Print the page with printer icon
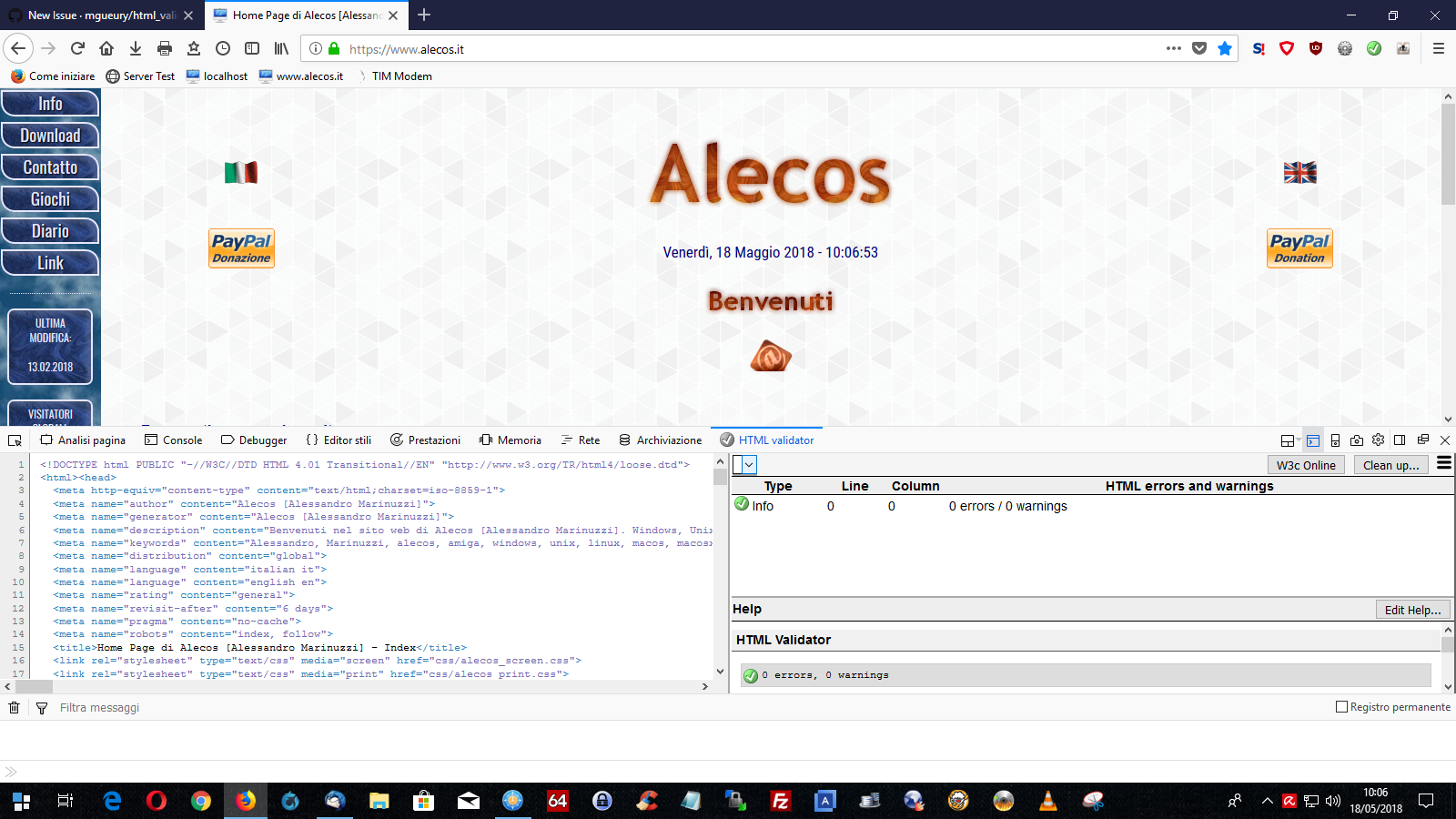 165,48
